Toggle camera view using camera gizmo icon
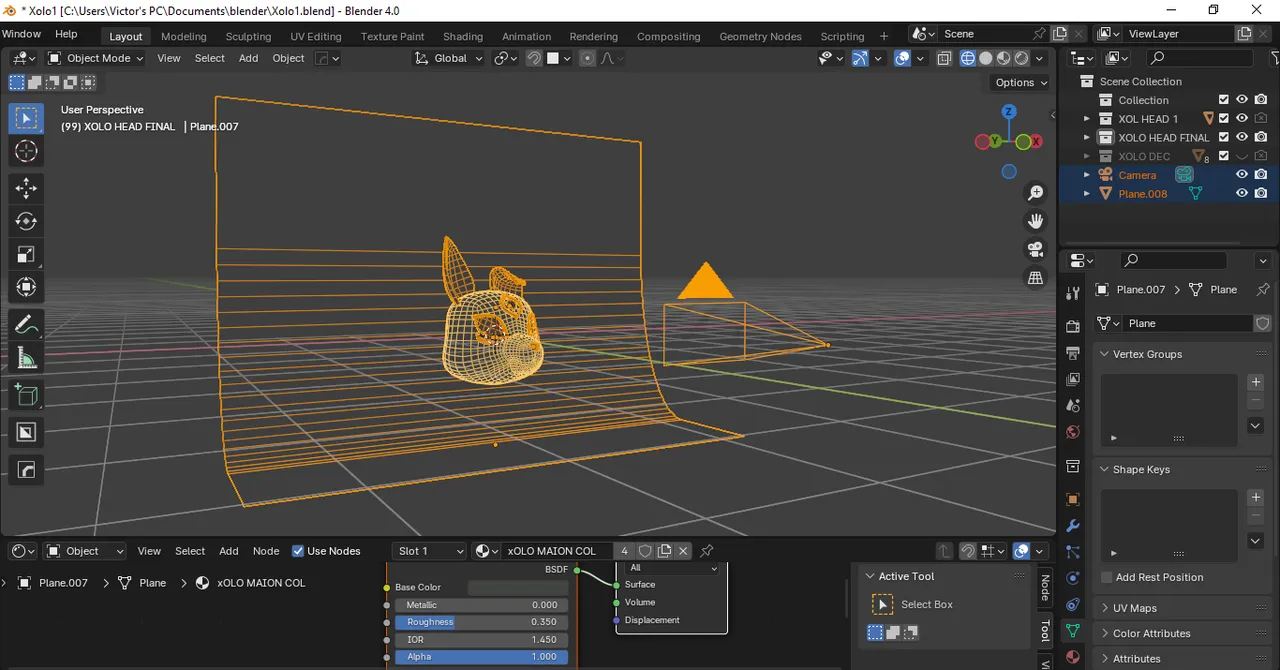Screen dimensions: 1280x670 coord(1036,249)
